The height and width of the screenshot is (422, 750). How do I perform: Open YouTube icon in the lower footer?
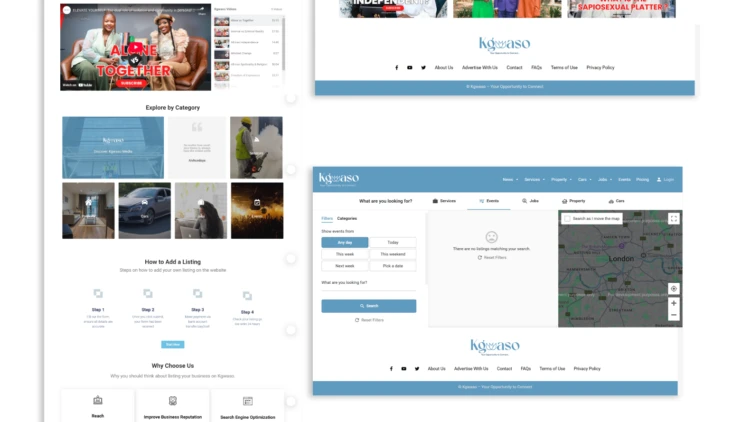(404, 368)
